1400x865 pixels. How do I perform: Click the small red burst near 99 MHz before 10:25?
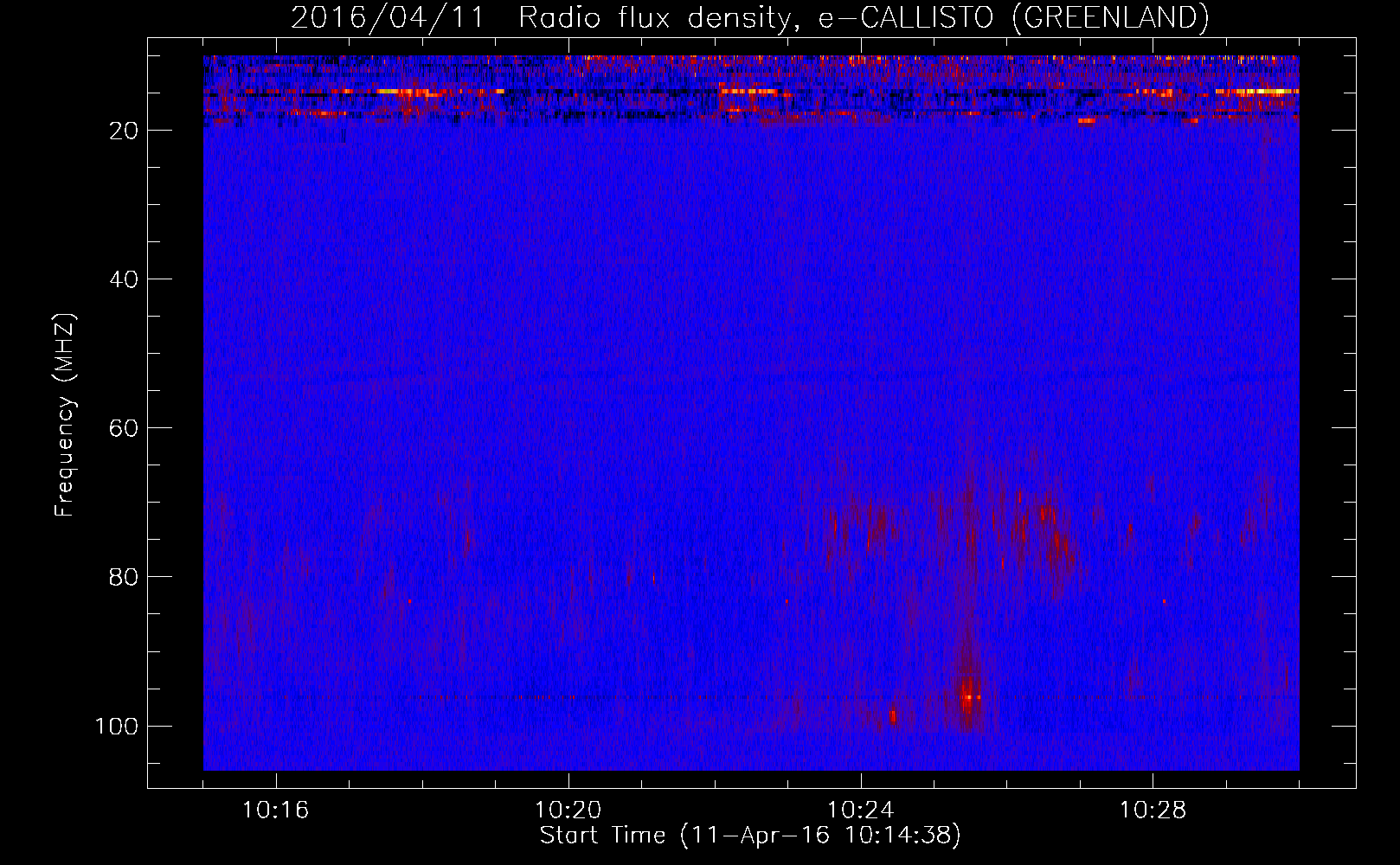click(892, 716)
